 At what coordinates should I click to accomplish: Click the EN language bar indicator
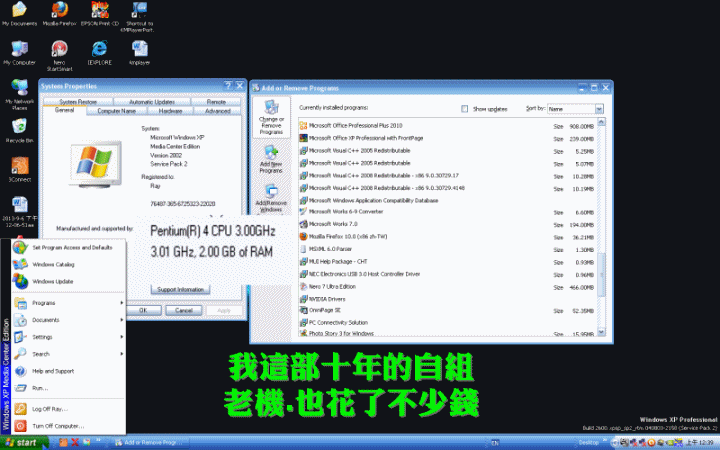(x=495, y=443)
